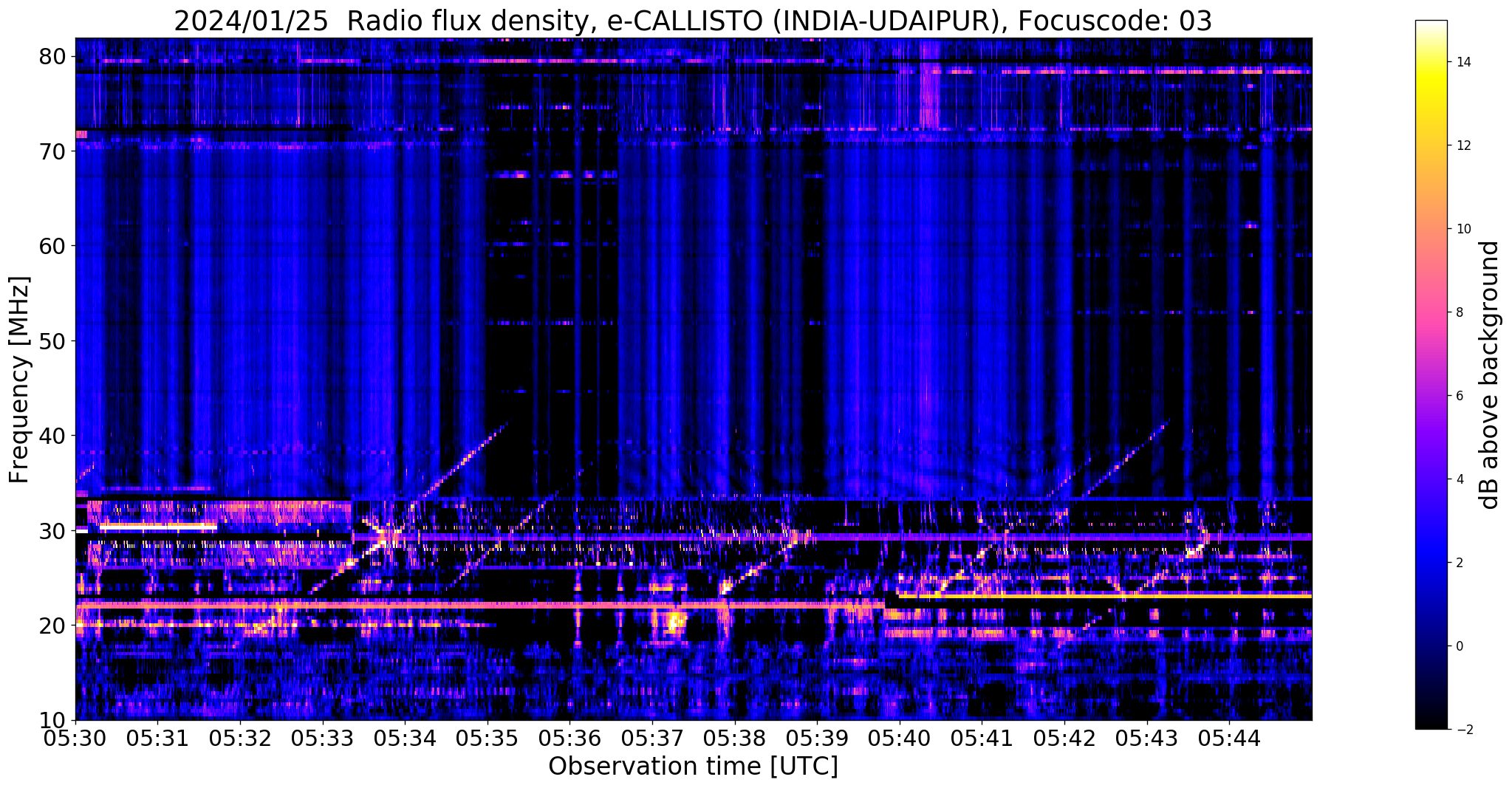Click the white horizontal bar at 30 MHz near 05:31
This screenshot has height=788, width=1512.
click(x=158, y=527)
